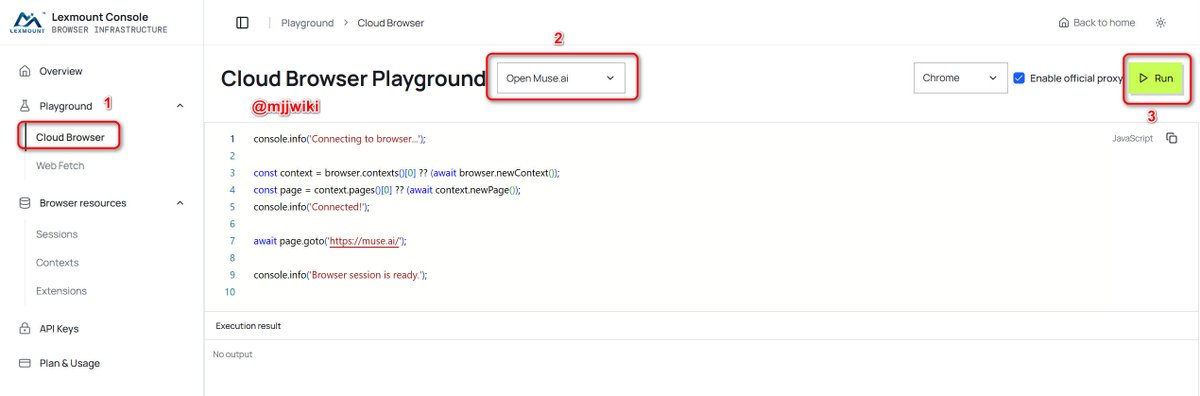Viewport: 1200px width, 396px height.
Task: Click the console.info('Connected!') line
Action: pyautogui.click(x=312, y=206)
